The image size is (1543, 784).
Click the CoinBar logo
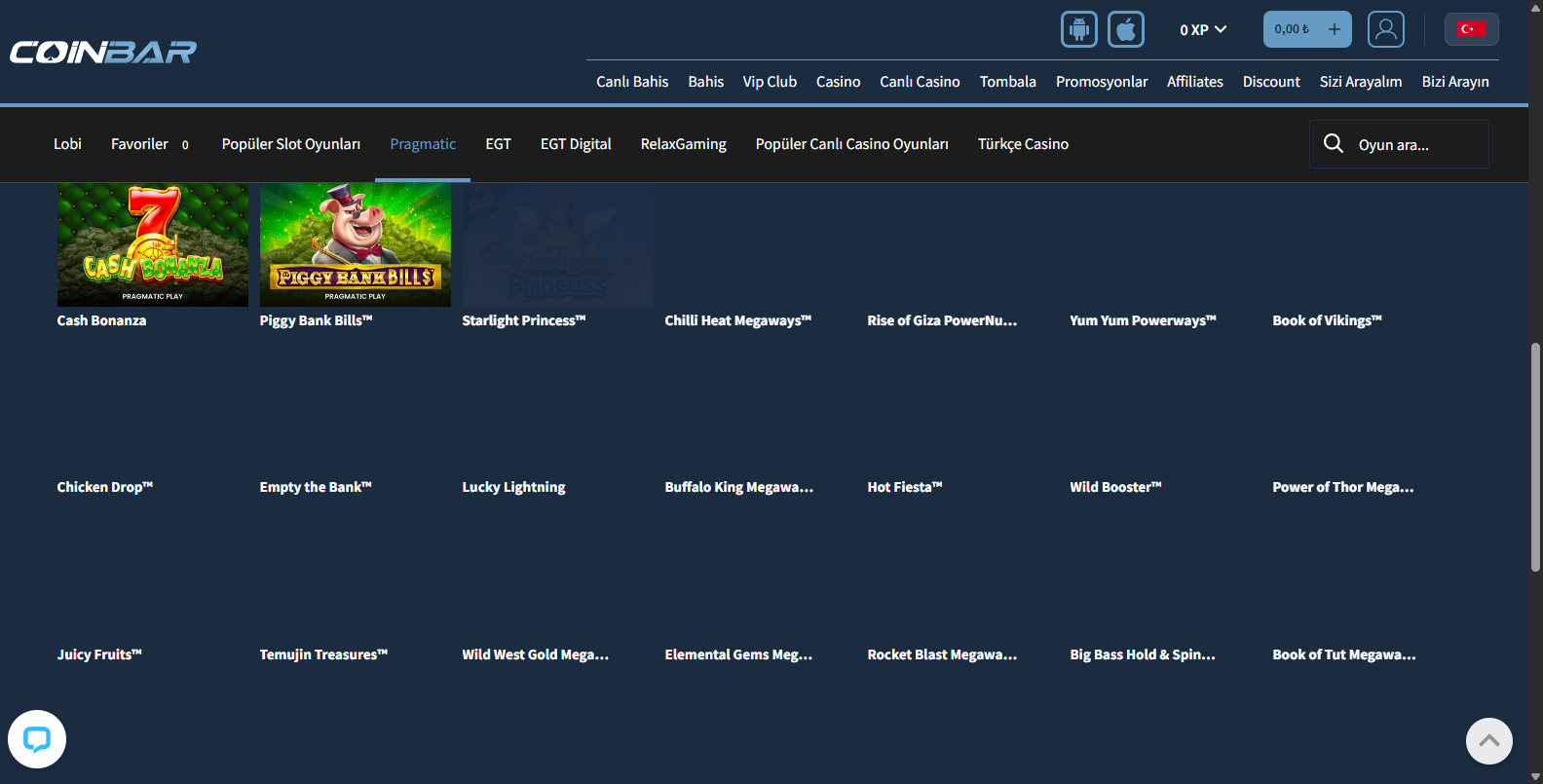tap(103, 52)
